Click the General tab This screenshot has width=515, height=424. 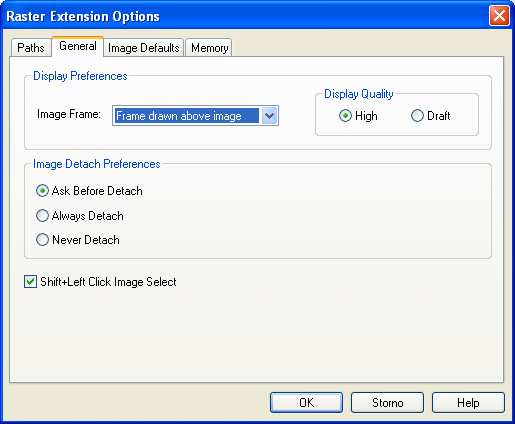[x=78, y=46]
